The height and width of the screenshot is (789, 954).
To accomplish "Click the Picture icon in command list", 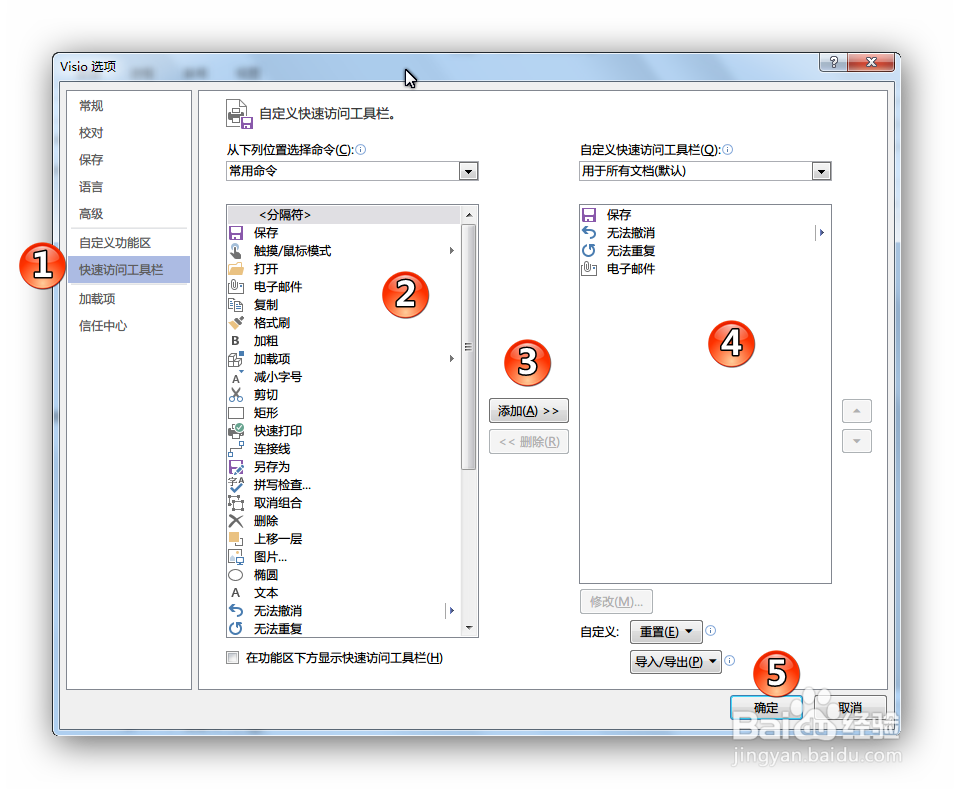I will pyautogui.click(x=235, y=557).
